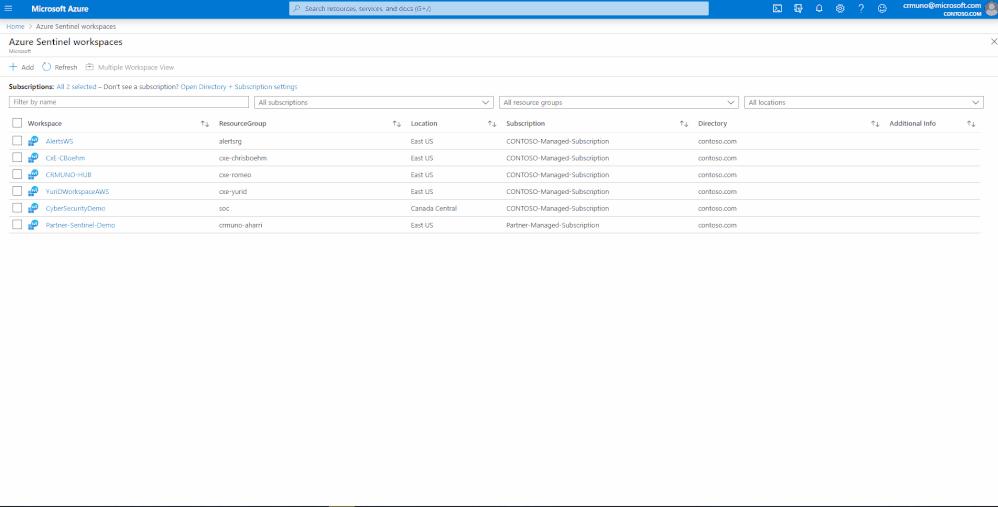The height and width of the screenshot is (507, 998).
Task: Go to Home breadcrumb
Action: (x=15, y=27)
